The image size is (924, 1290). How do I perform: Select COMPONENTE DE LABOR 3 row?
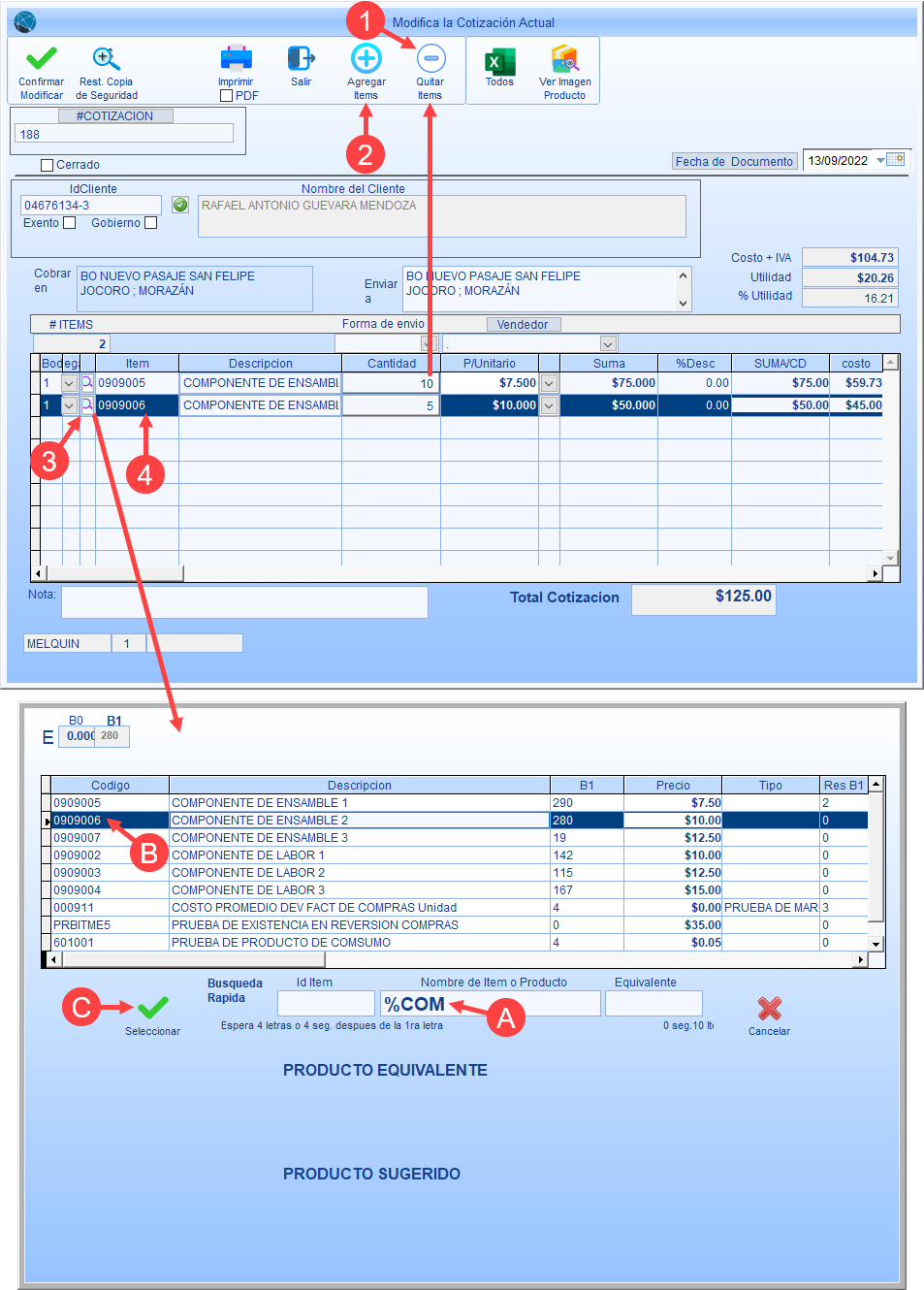(459, 890)
